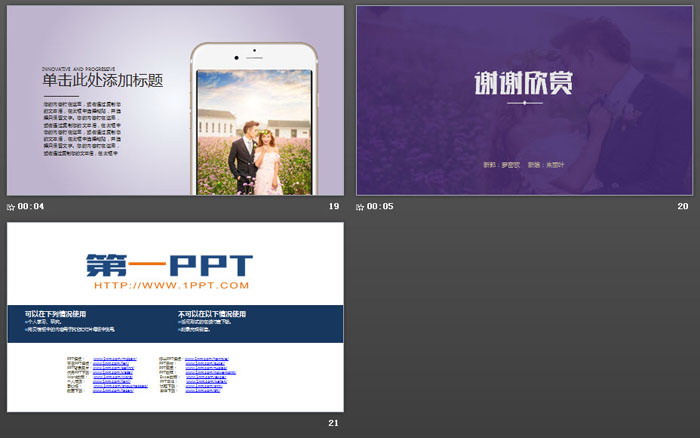Click the 单击此处添加标题 title text

pos(103,80)
